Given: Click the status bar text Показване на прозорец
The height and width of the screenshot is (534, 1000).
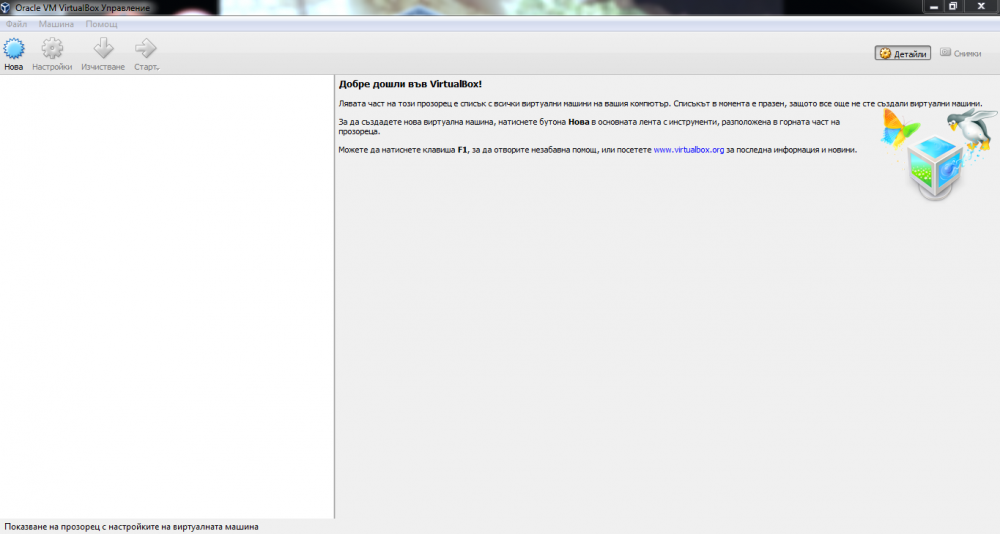Looking at the screenshot, I should (131, 527).
